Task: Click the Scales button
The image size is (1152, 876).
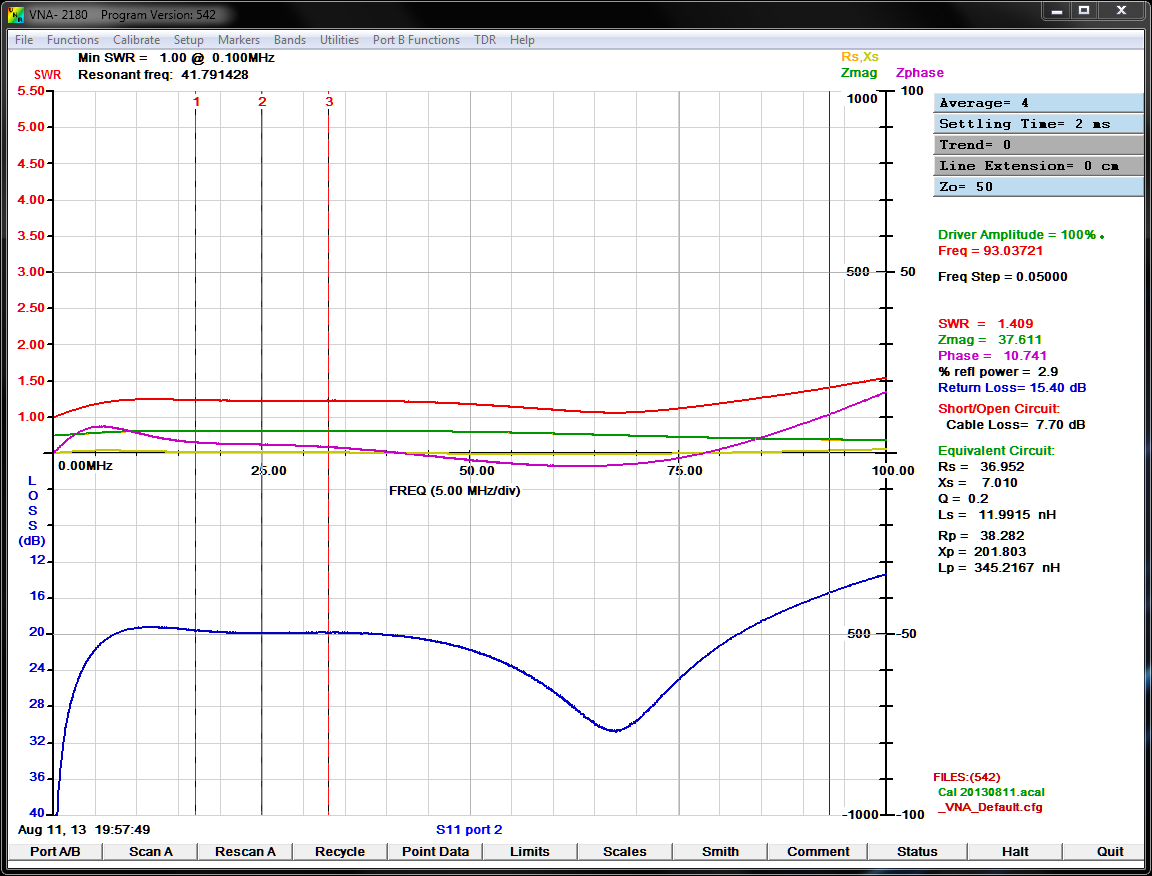Action: (x=624, y=852)
